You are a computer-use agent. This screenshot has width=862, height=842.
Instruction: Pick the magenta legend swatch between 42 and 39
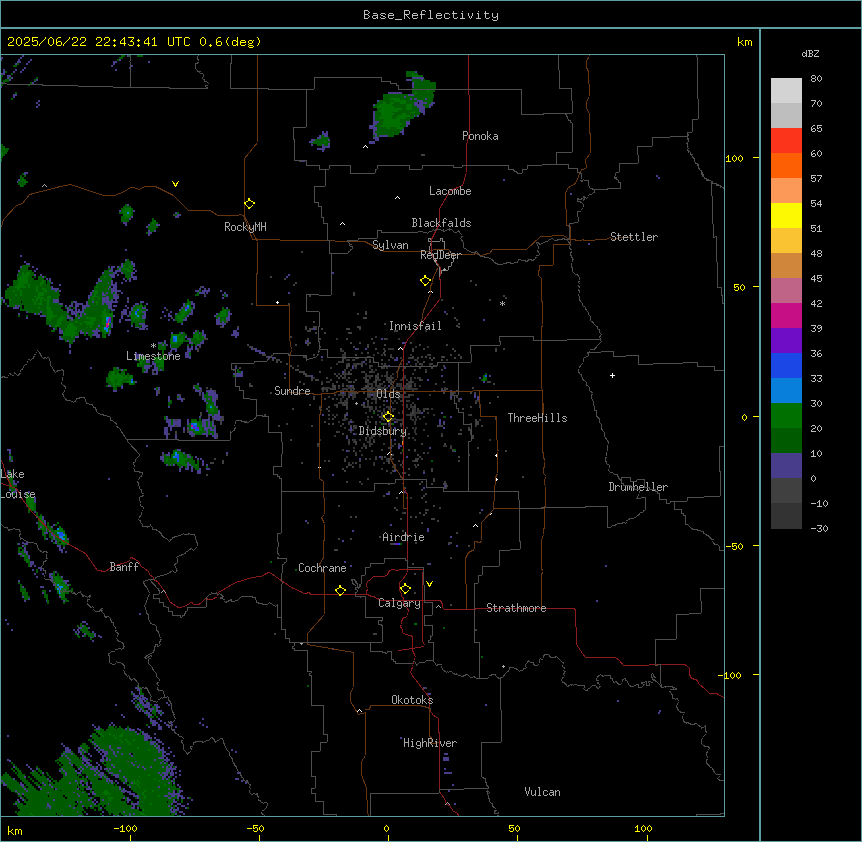click(x=786, y=315)
